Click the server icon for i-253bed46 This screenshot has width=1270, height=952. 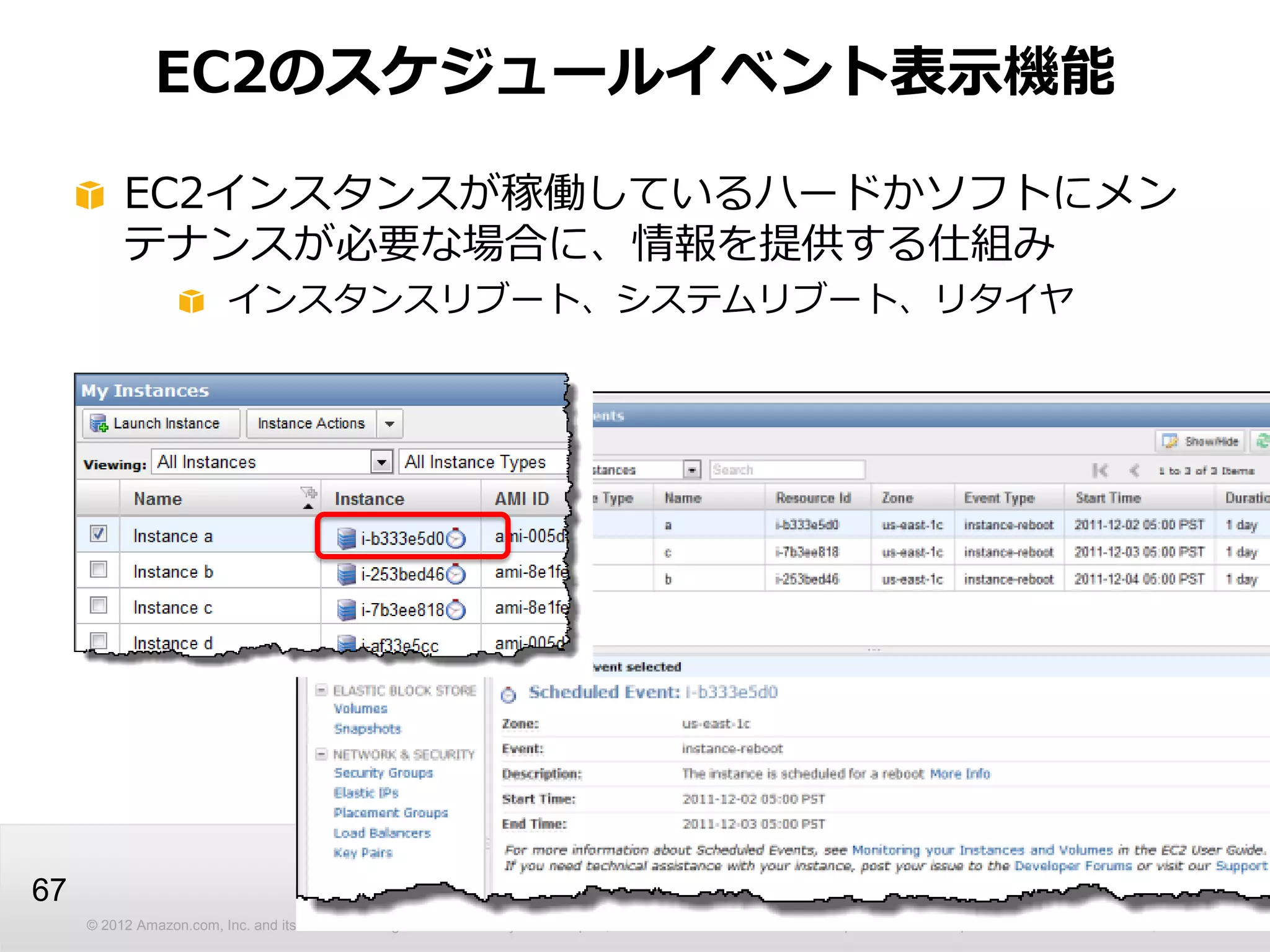[x=346, y=574]
